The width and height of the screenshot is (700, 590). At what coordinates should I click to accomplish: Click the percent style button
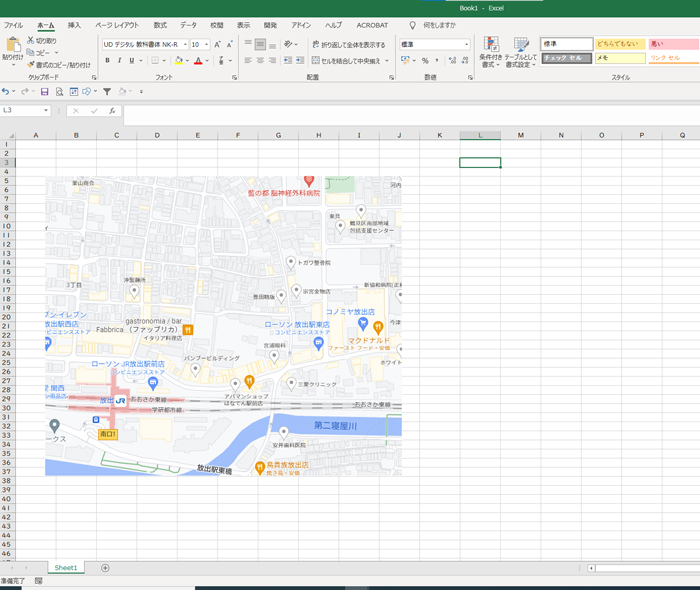click(425, 60)
